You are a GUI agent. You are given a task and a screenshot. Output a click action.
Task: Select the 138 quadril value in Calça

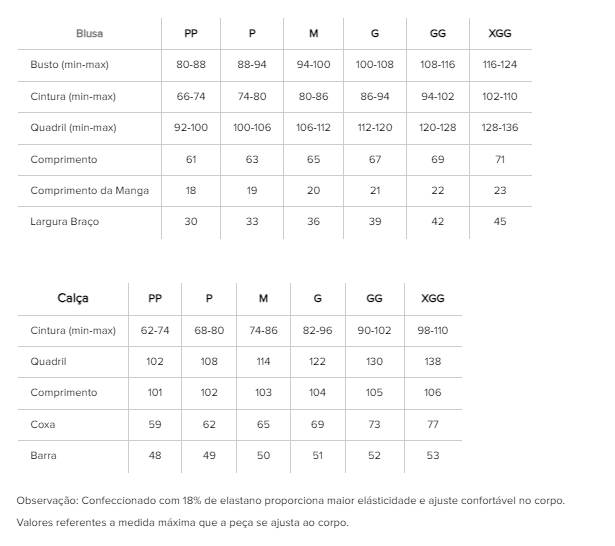[433, 361]
